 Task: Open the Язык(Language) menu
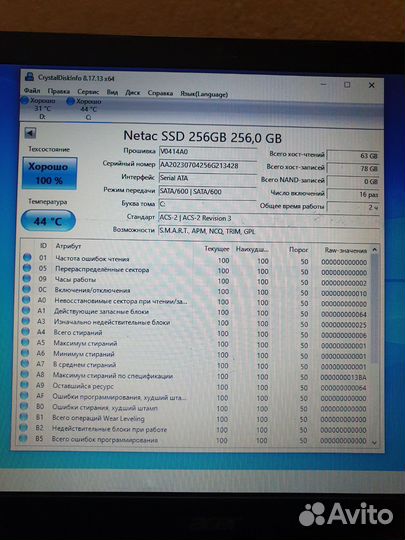click(x=204, y=94)
